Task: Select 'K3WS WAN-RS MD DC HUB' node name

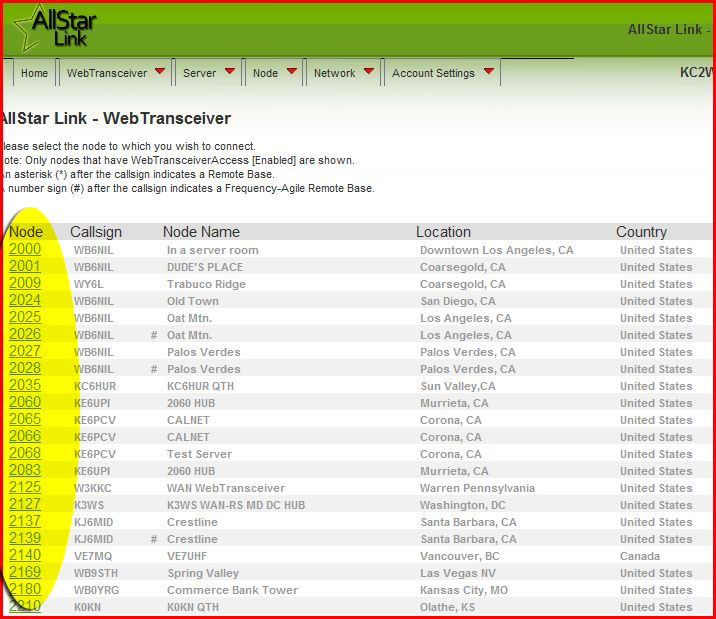Action: click(x=236, y=505)
